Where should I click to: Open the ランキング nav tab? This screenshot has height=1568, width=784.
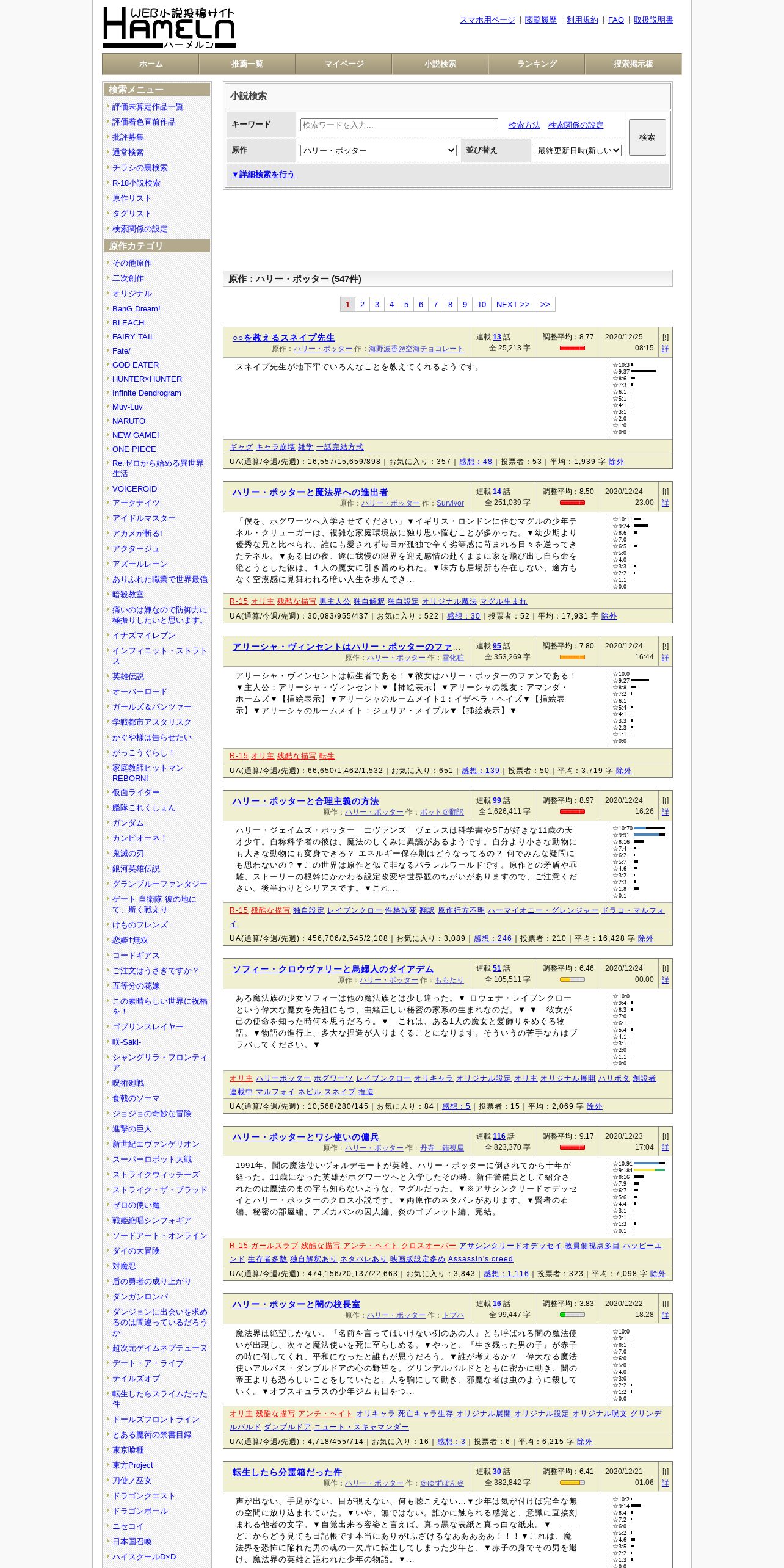(x=537, y=64)
